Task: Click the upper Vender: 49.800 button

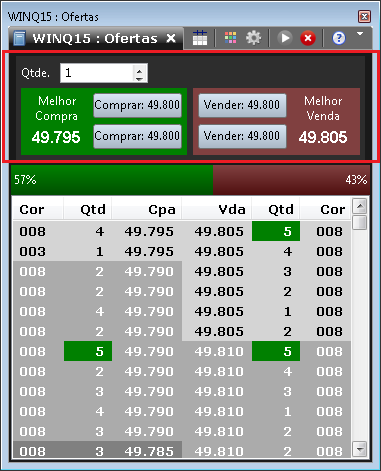Action: pyautogui.click(x=242, y=105)
